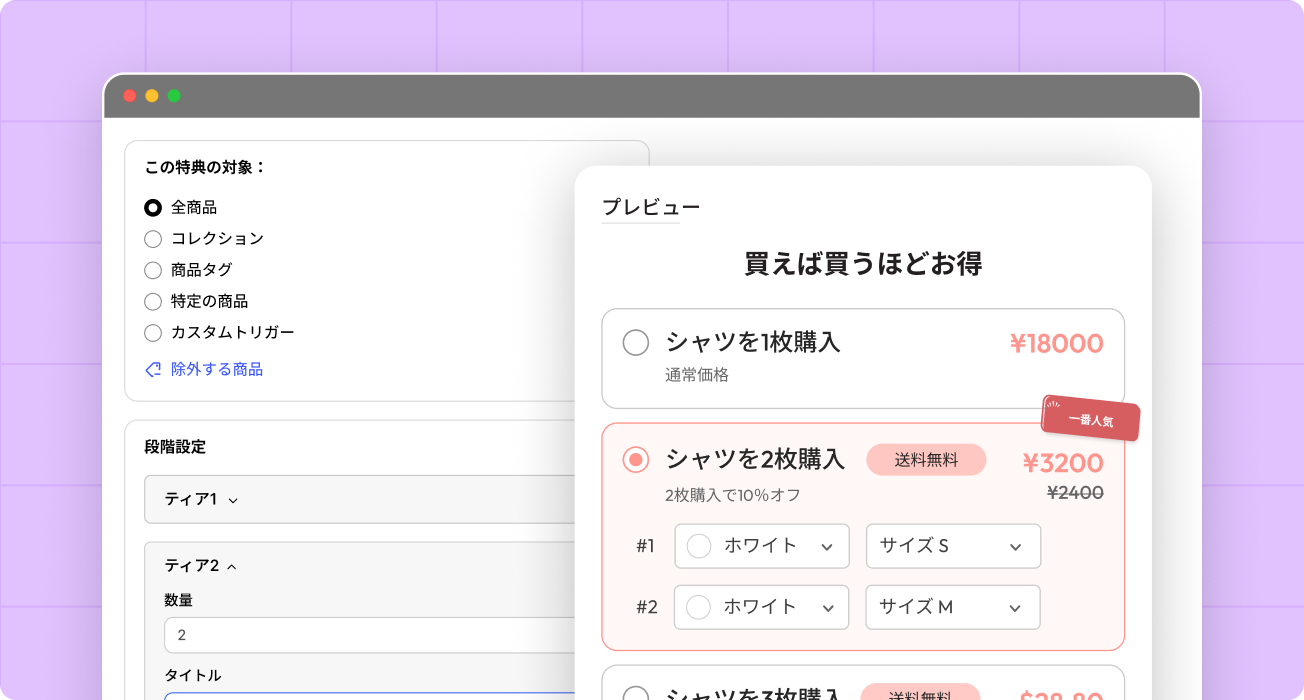Click the 段階設定 heading
The height and width of the screenshot is (700, 1304).
[x=175, y=447]
